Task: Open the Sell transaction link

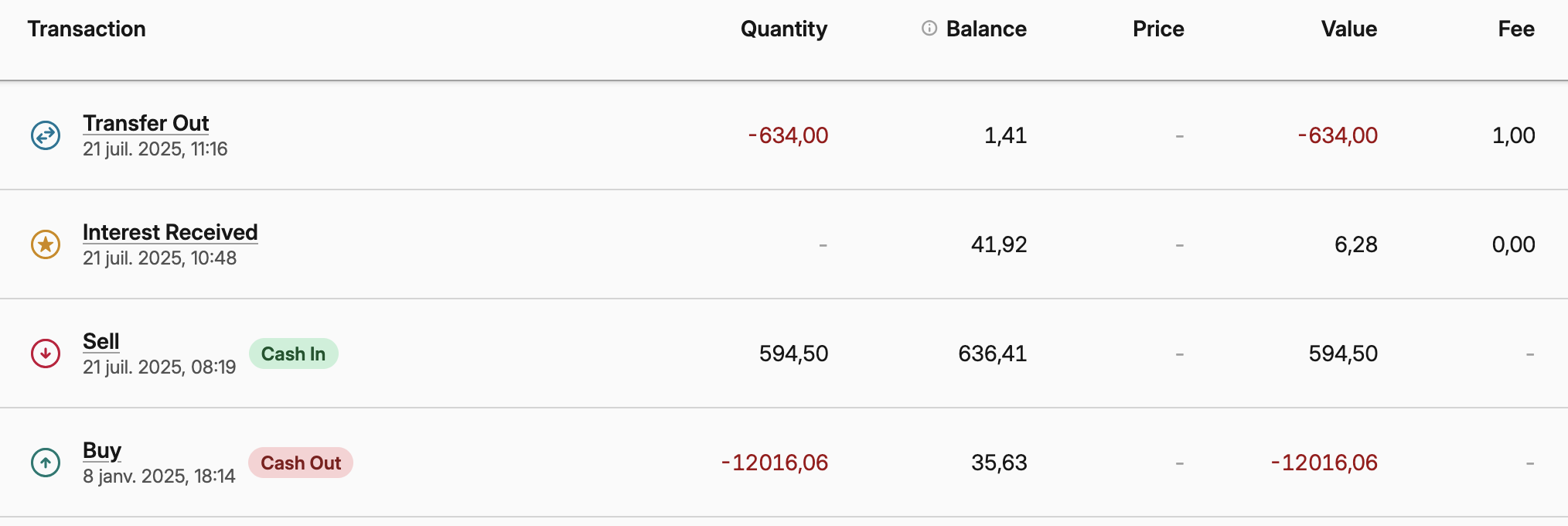Action: click(101, 341)
